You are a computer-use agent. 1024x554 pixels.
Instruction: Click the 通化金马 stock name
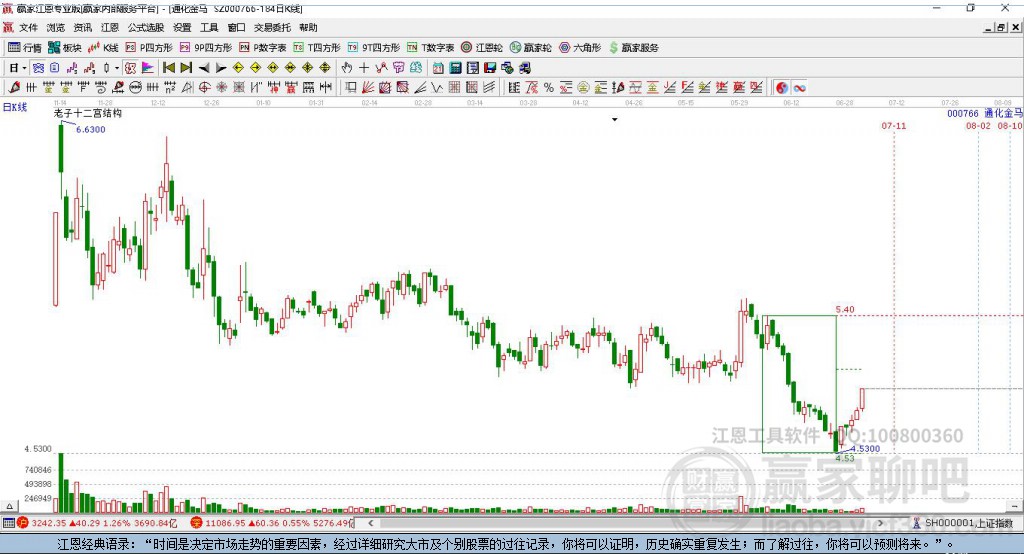(1003, 114)
